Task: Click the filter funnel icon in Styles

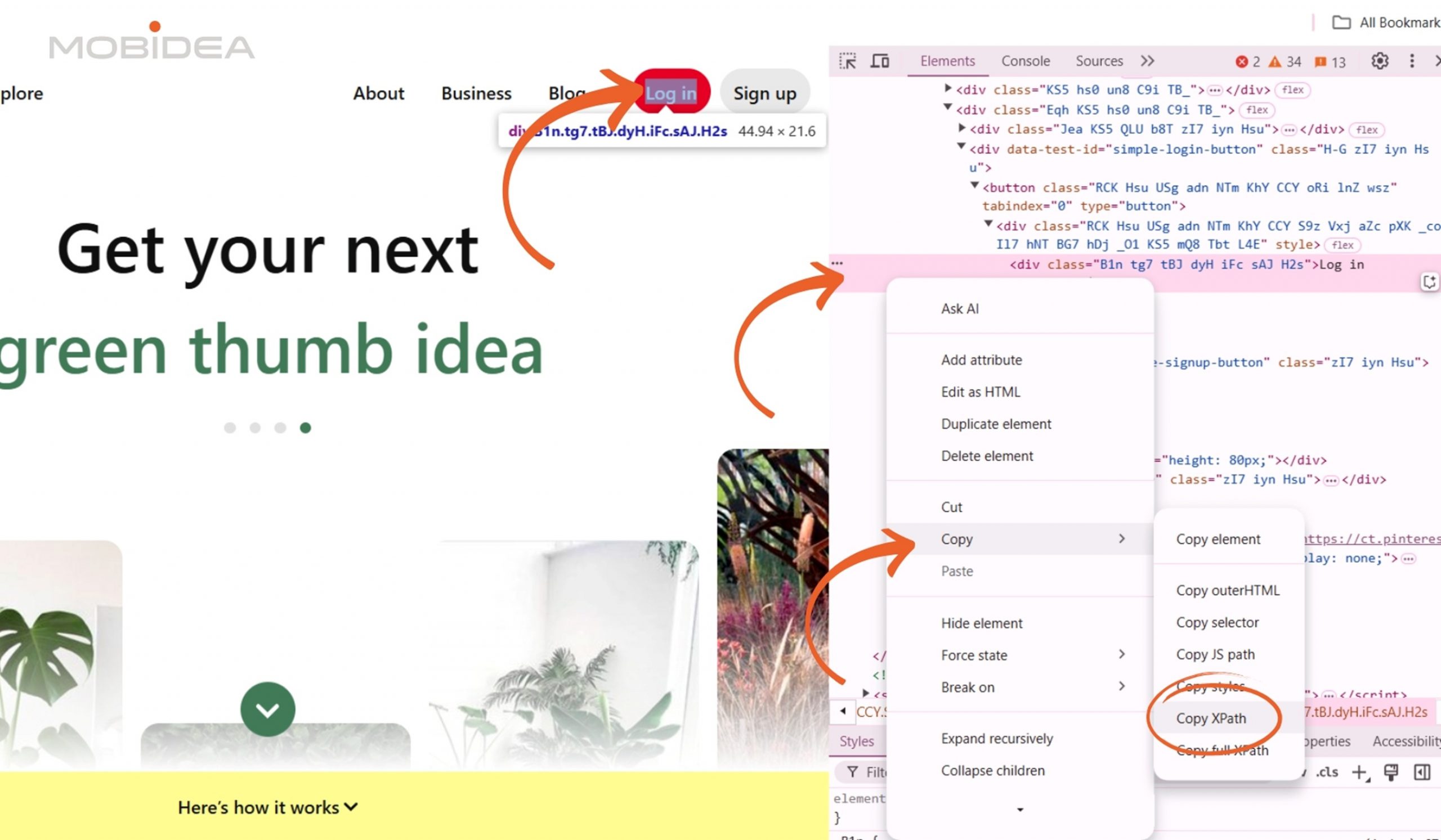Action: [852, 772]
